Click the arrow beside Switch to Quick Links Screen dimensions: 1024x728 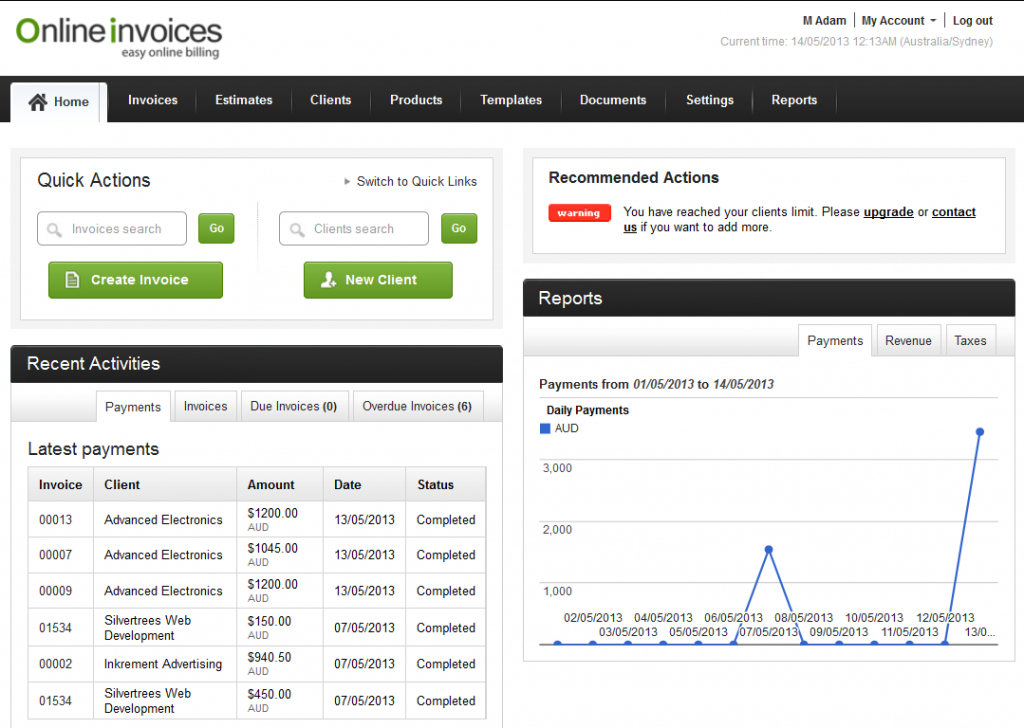pos(348,181)
